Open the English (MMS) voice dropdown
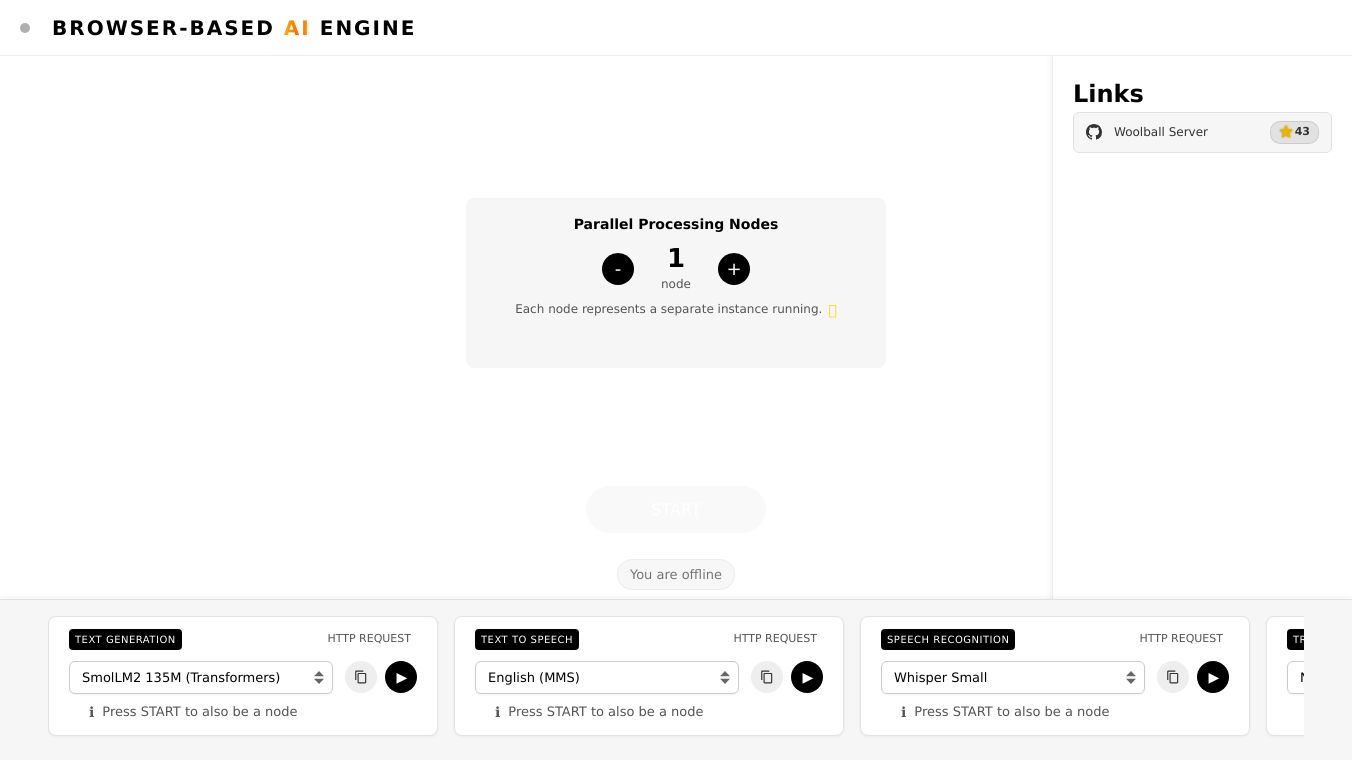1352x760 pixels. tap(607, 677)
